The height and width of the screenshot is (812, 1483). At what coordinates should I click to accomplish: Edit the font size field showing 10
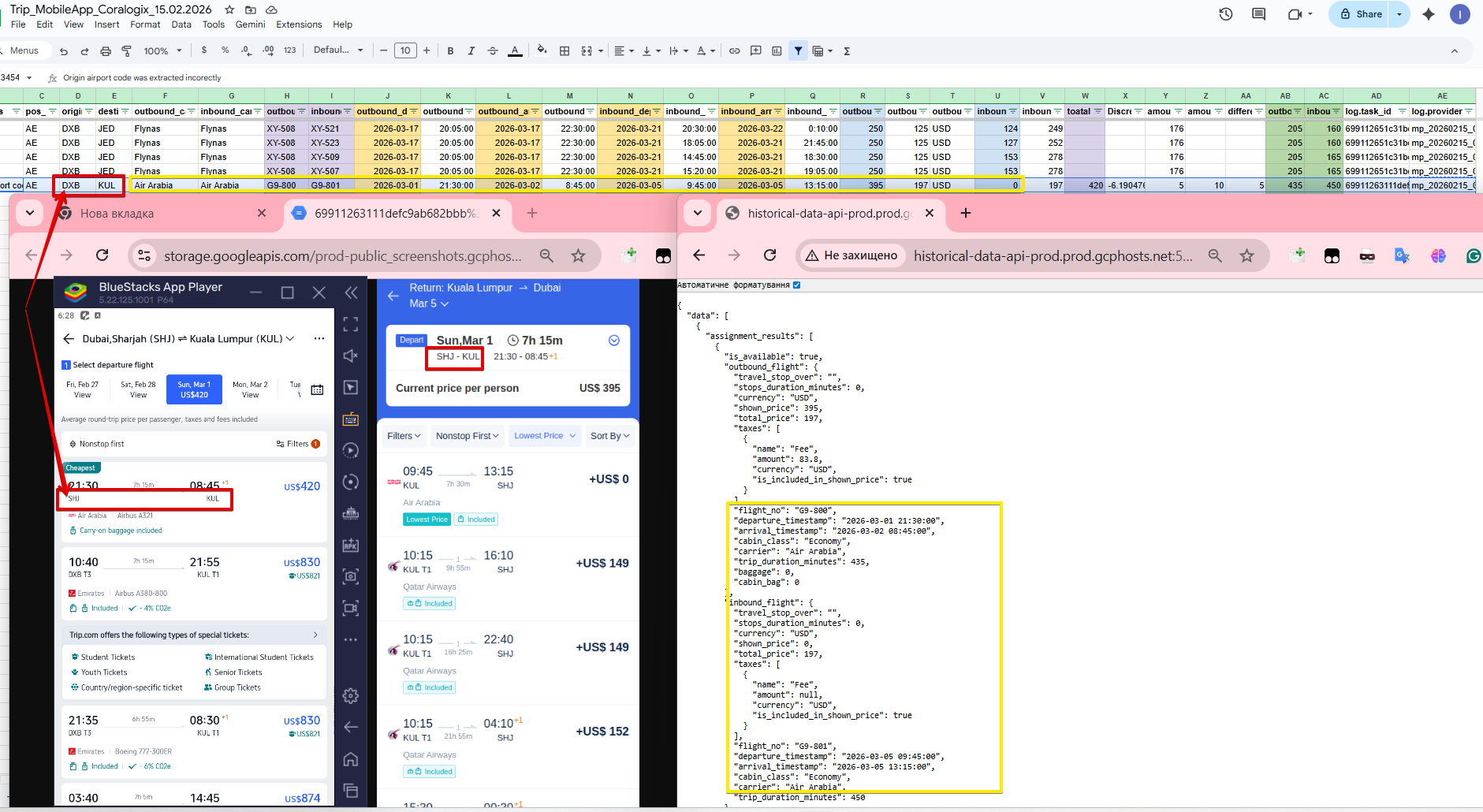pos(405,51)
